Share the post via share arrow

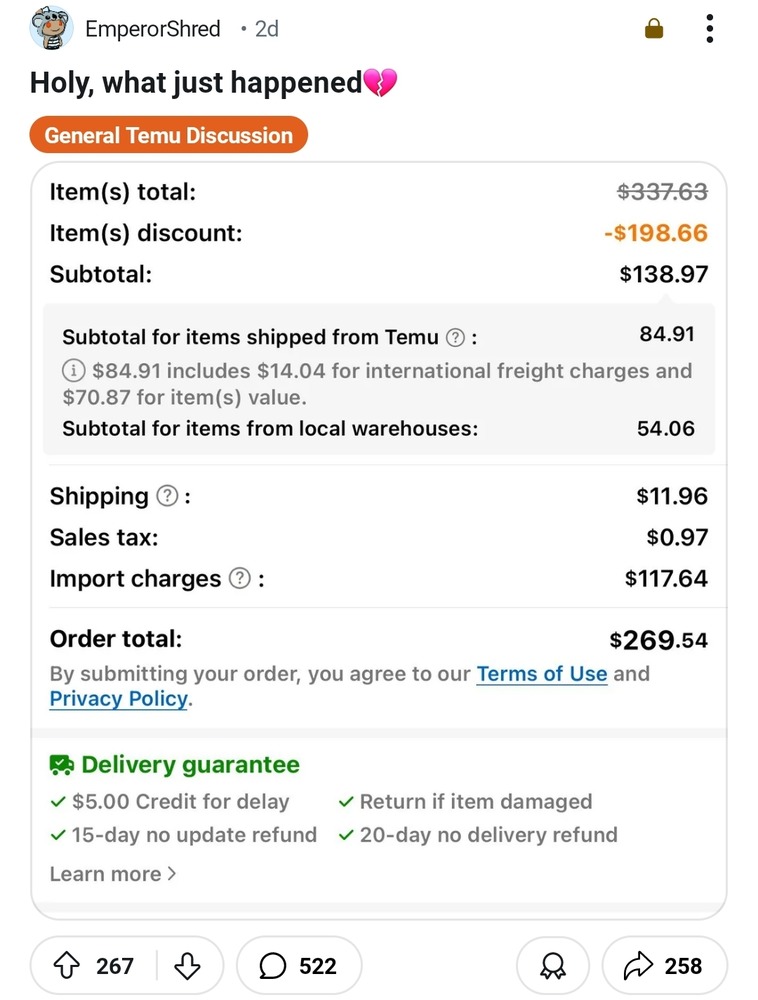[x=664, y=966]
